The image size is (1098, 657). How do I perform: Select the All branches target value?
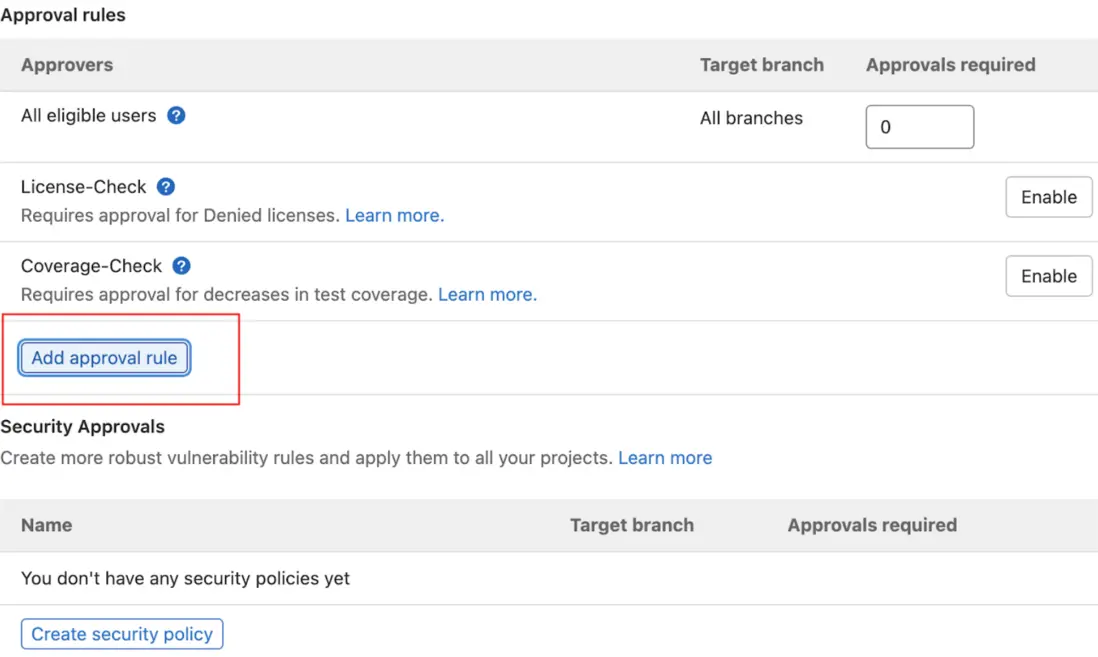(x=751, y=118)
